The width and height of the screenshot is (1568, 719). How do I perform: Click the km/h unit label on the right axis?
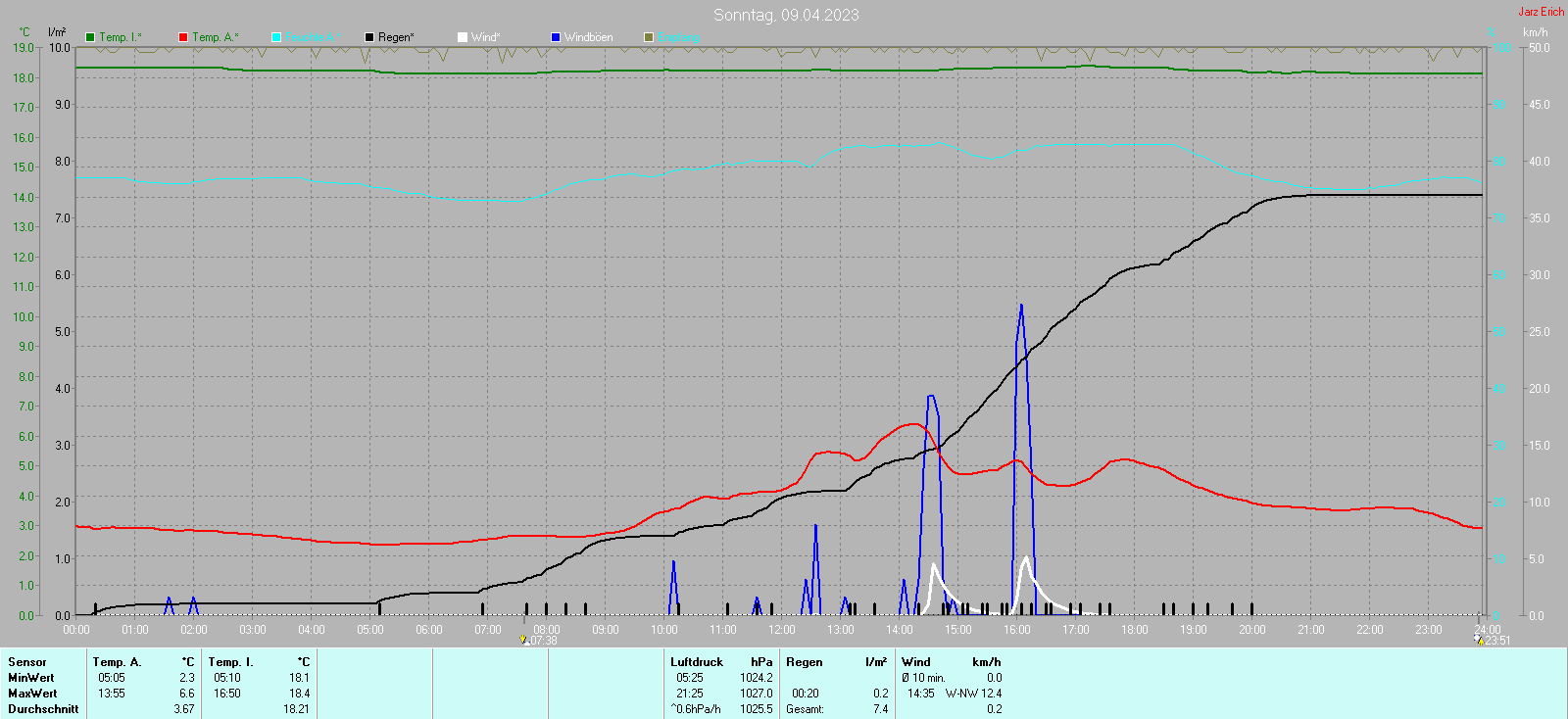coord(1535,32)
